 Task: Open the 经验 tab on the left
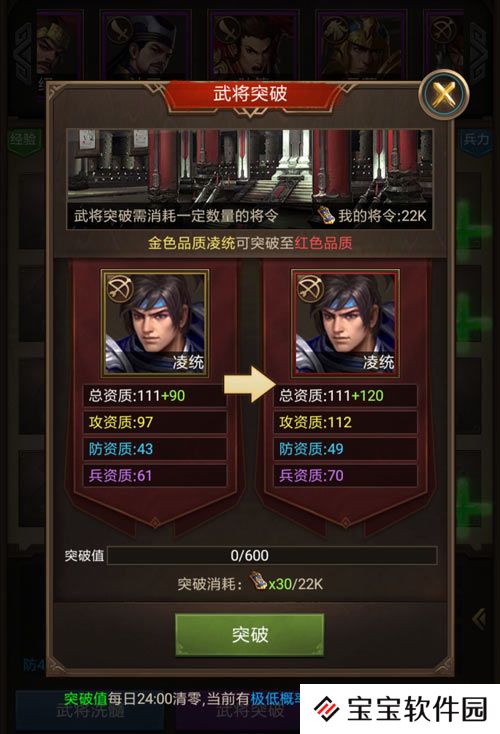(24, 139)
